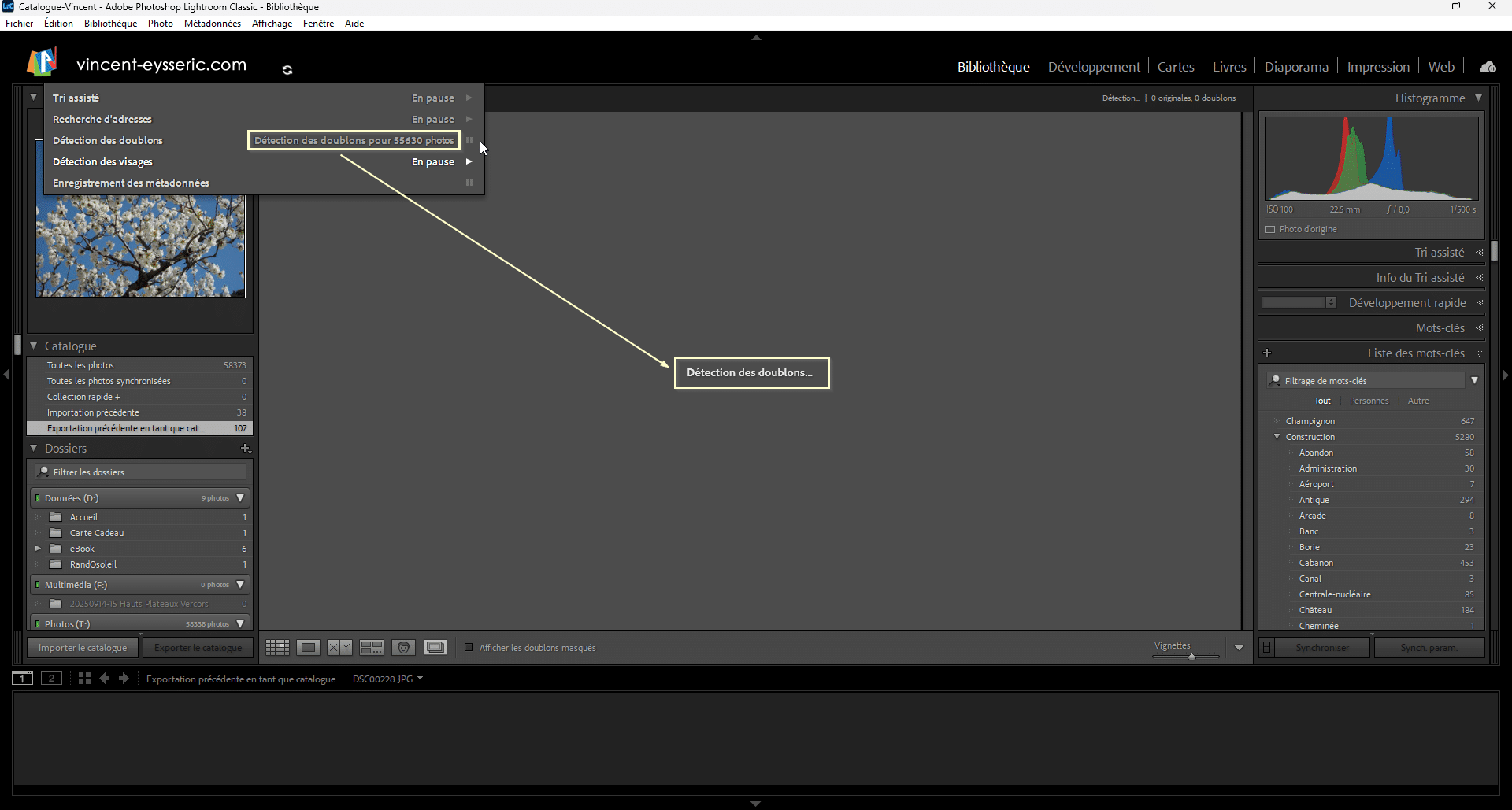
Task: Collapse the Données (D:) volume
Action: 240,498
